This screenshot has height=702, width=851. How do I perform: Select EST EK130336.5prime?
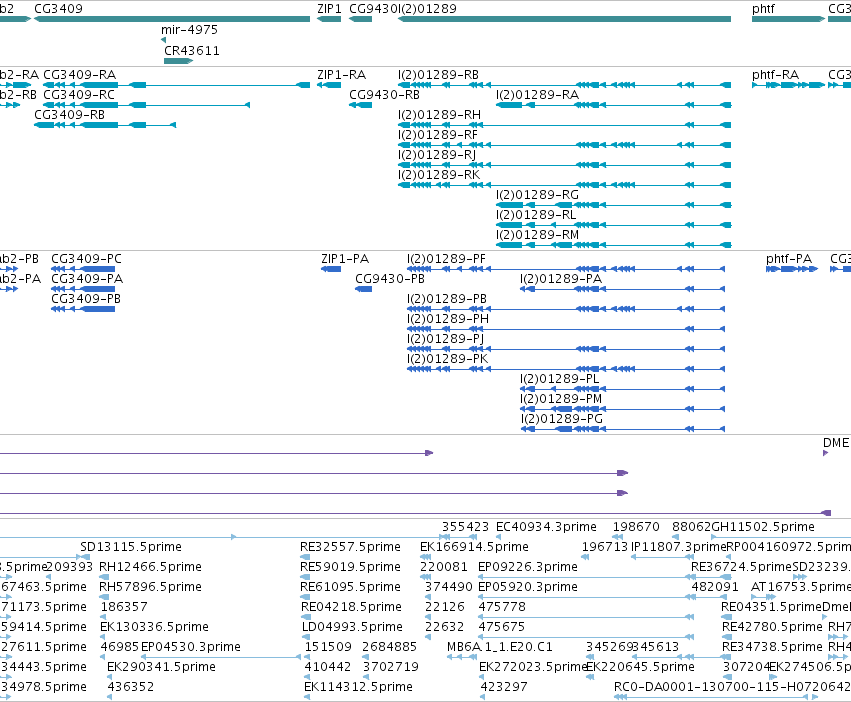tap(154, 627)
